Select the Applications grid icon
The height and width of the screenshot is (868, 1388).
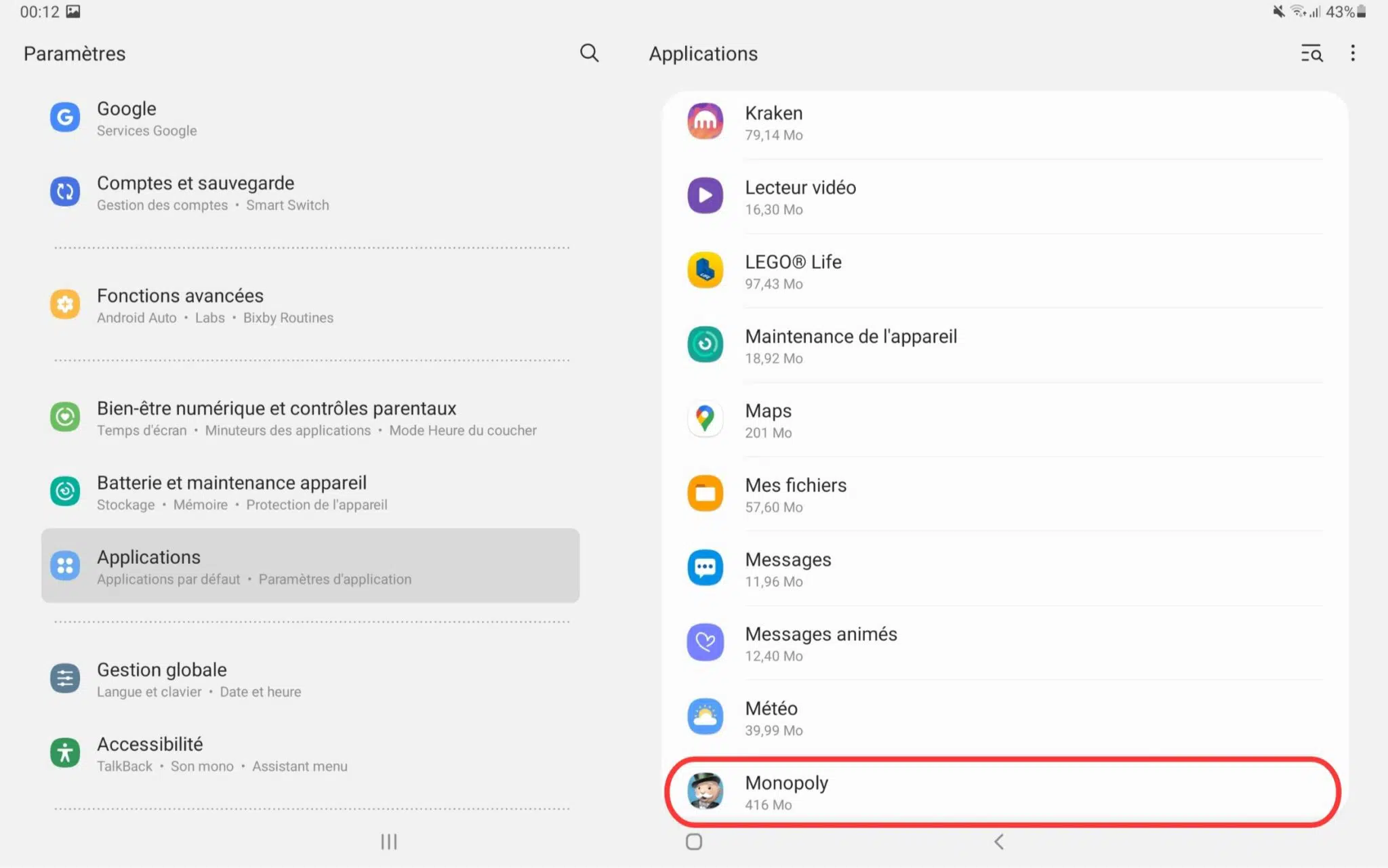click(65, 566)
